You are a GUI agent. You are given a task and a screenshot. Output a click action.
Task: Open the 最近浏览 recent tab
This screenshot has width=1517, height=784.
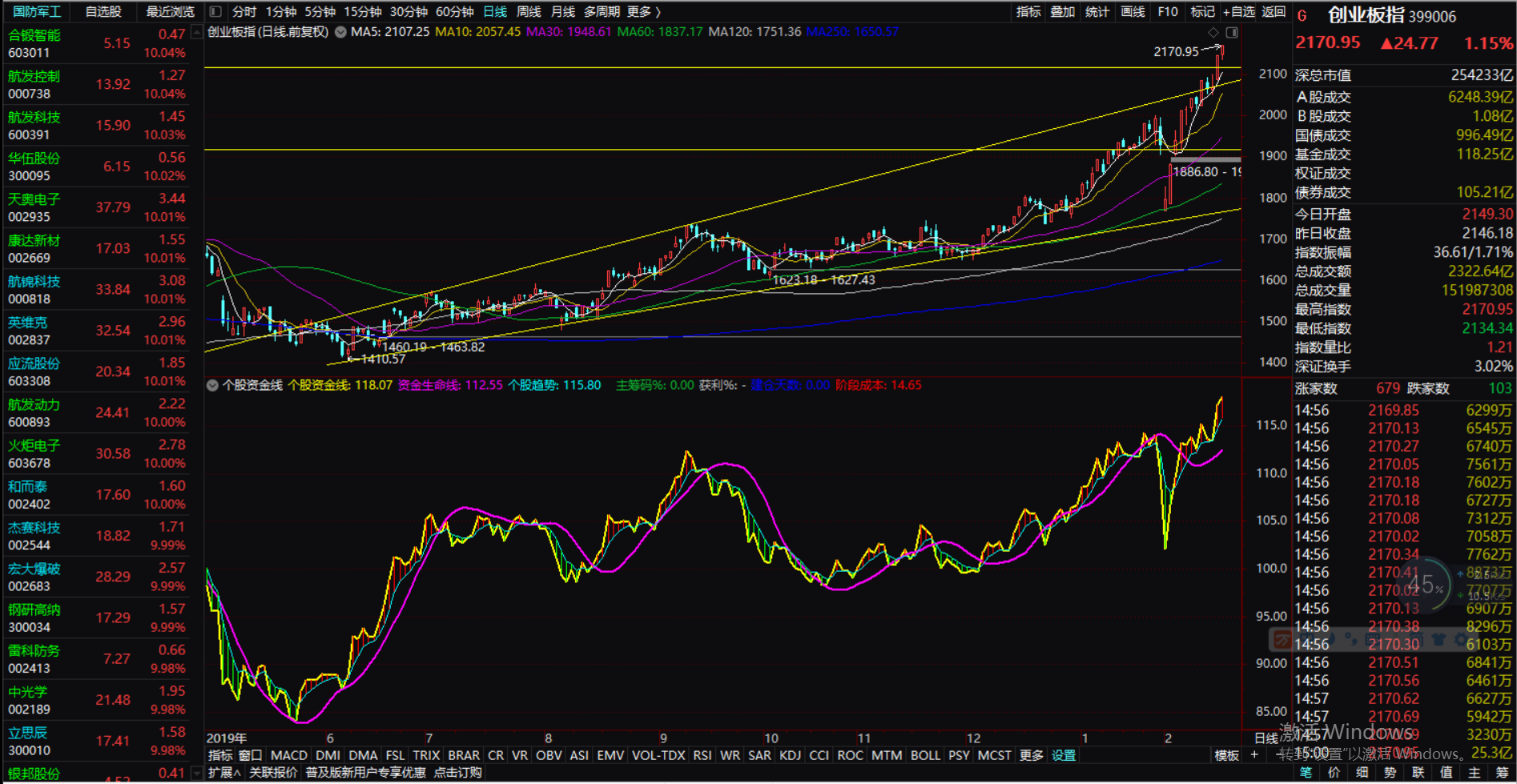click(x=171, y=11)
